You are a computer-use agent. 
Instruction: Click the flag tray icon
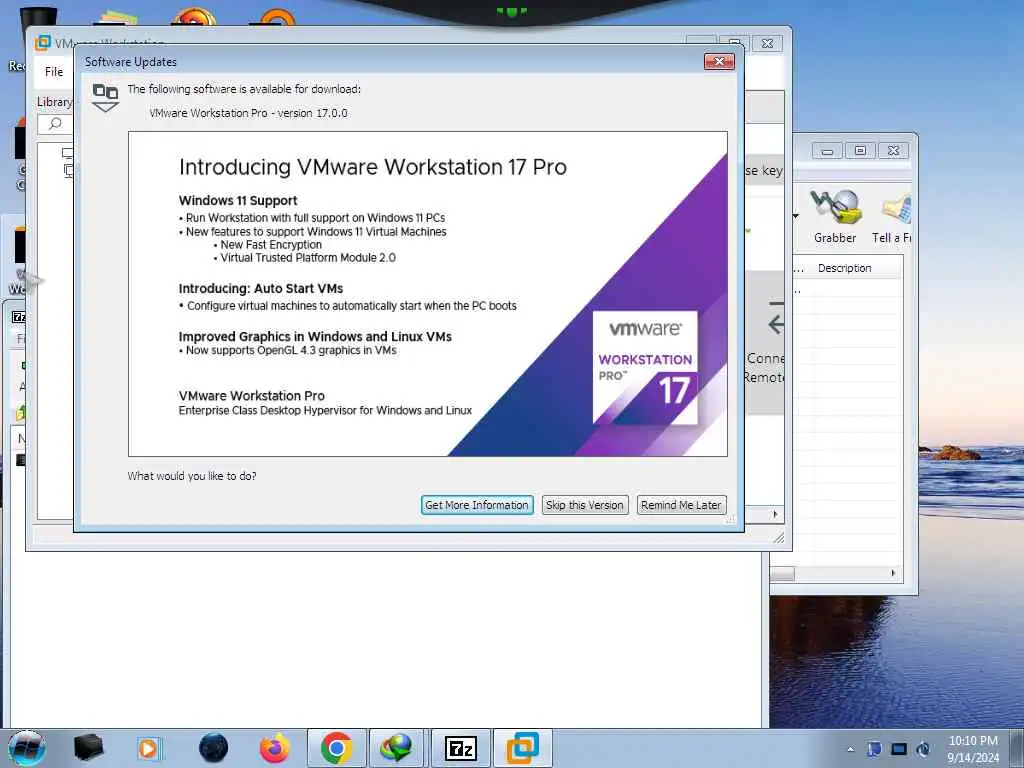click(874, 749)
